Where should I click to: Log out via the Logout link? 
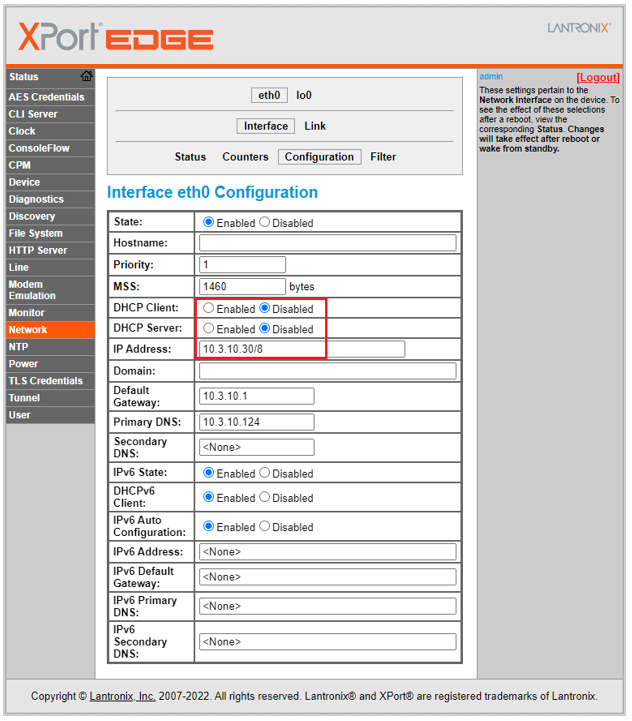pyautogui.click(x=598, y=77)
